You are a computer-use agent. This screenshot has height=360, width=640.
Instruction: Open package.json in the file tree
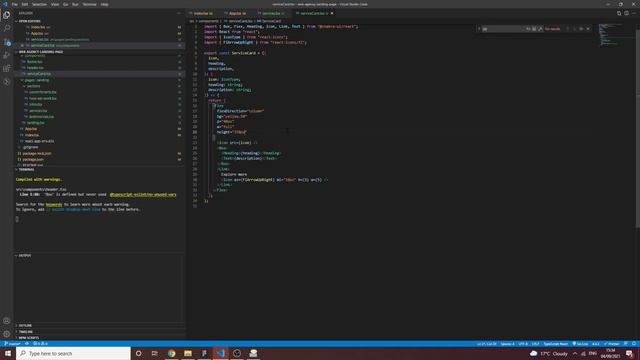click(x=33, y=160)
